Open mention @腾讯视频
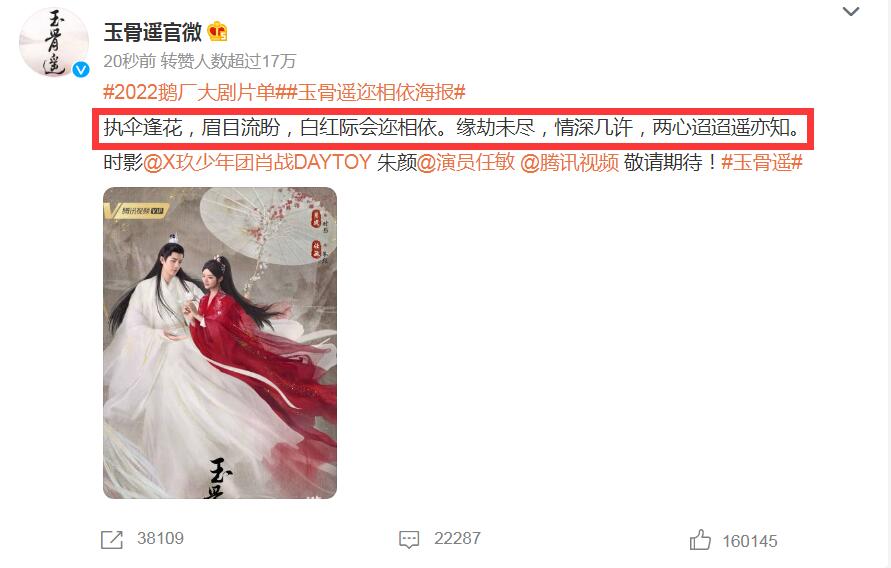This screenshot has width=891, height=568. 569,163
